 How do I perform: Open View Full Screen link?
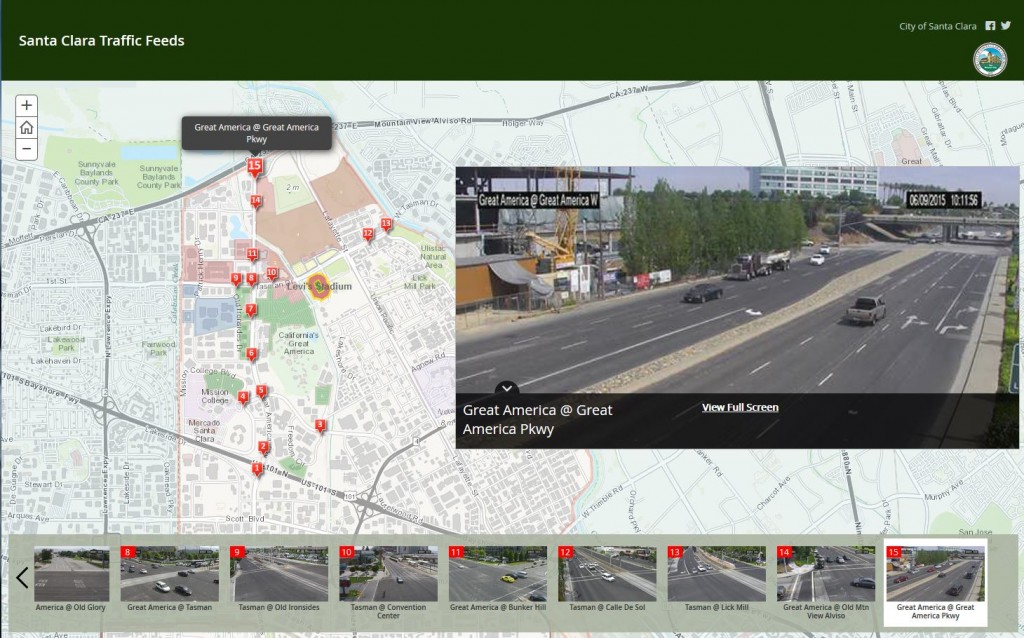tap(740, 407)
